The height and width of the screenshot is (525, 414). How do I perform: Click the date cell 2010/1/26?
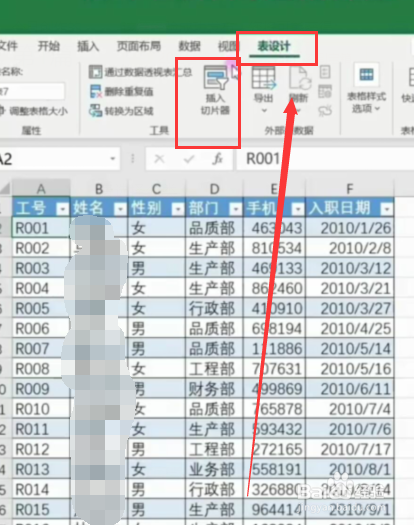point(350,228)
